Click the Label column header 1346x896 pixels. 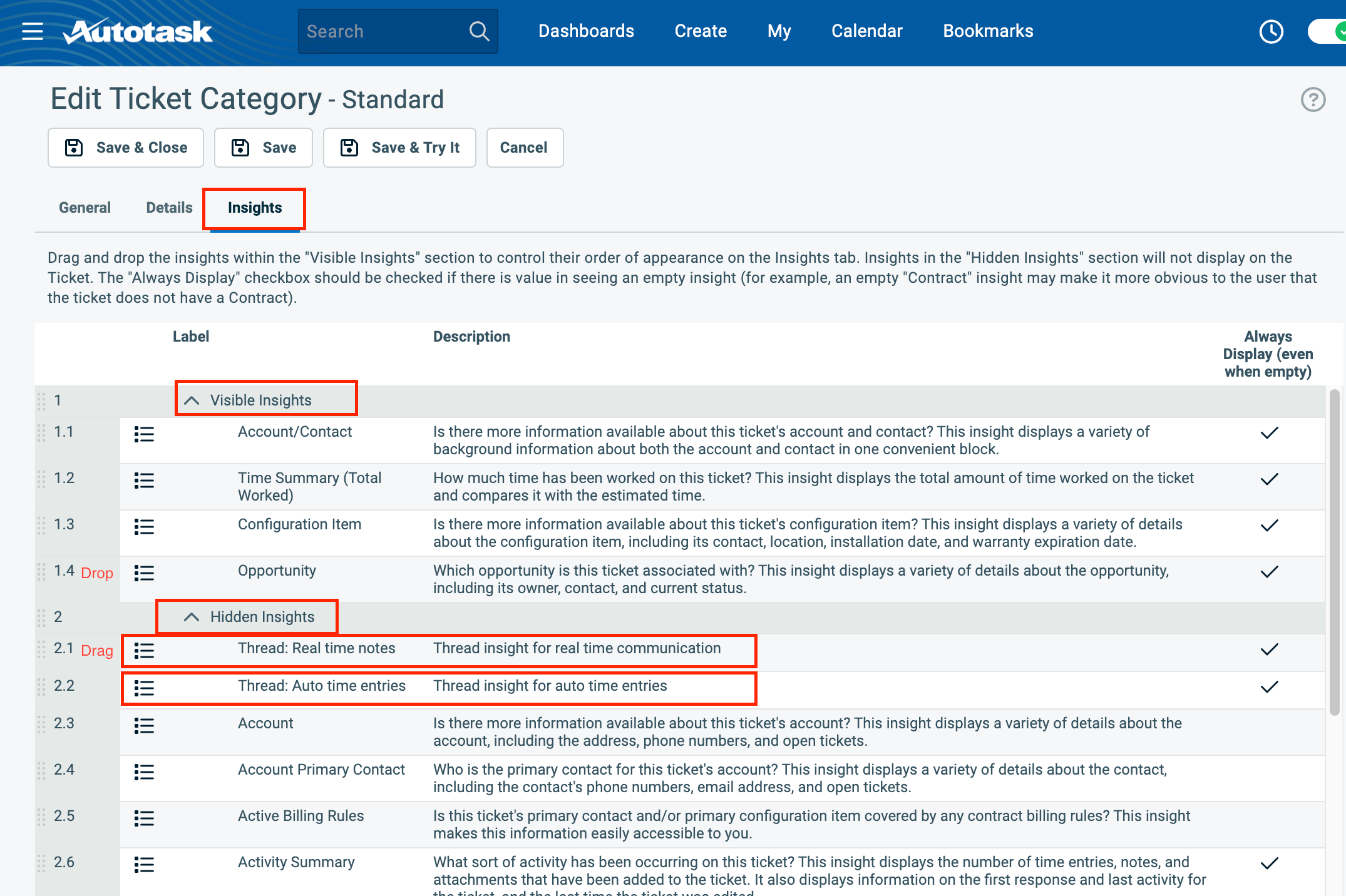191,337
